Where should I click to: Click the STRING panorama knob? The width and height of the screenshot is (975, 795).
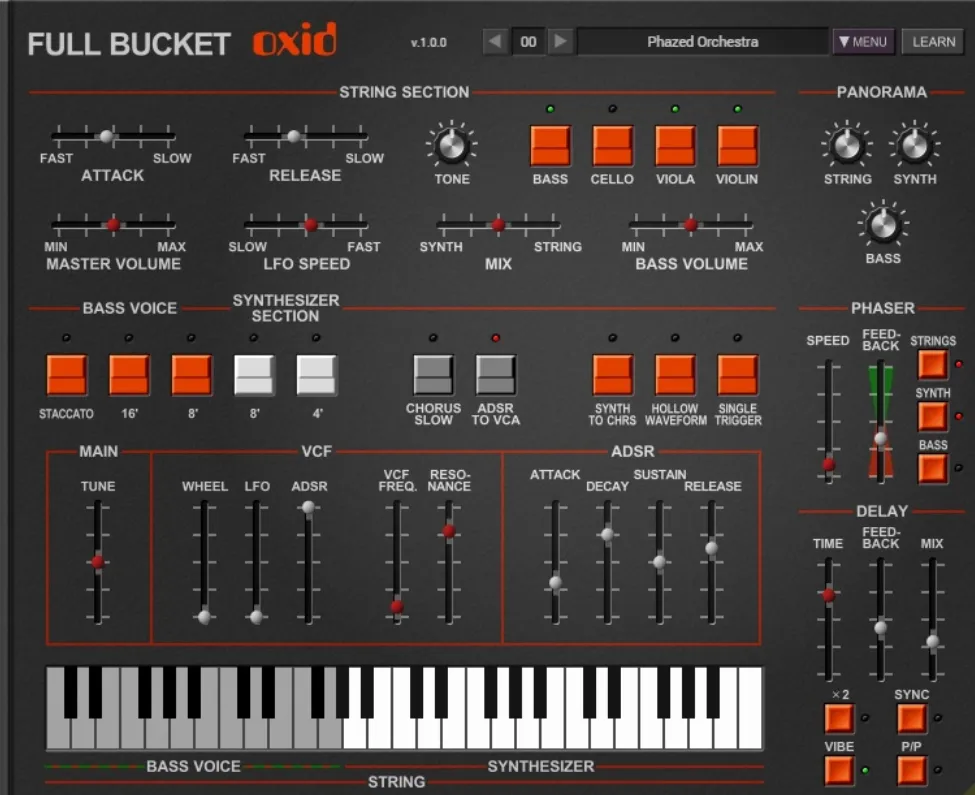[x=847, y=145]
